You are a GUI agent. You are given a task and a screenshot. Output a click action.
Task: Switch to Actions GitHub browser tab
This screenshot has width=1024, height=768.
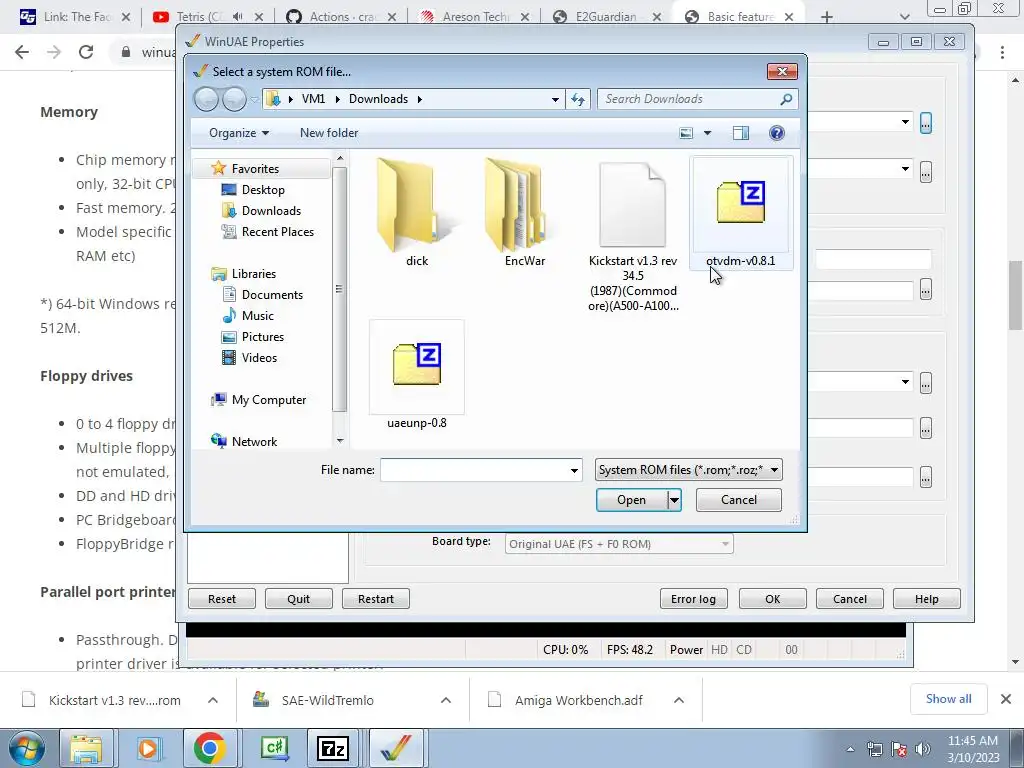point(342,17)
